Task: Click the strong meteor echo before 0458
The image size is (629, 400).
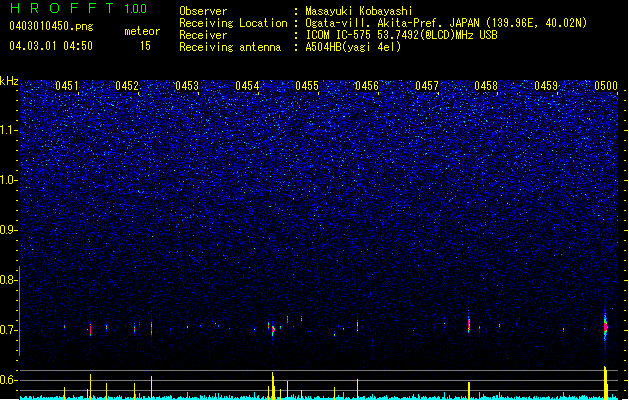Action: coord(469,323)
